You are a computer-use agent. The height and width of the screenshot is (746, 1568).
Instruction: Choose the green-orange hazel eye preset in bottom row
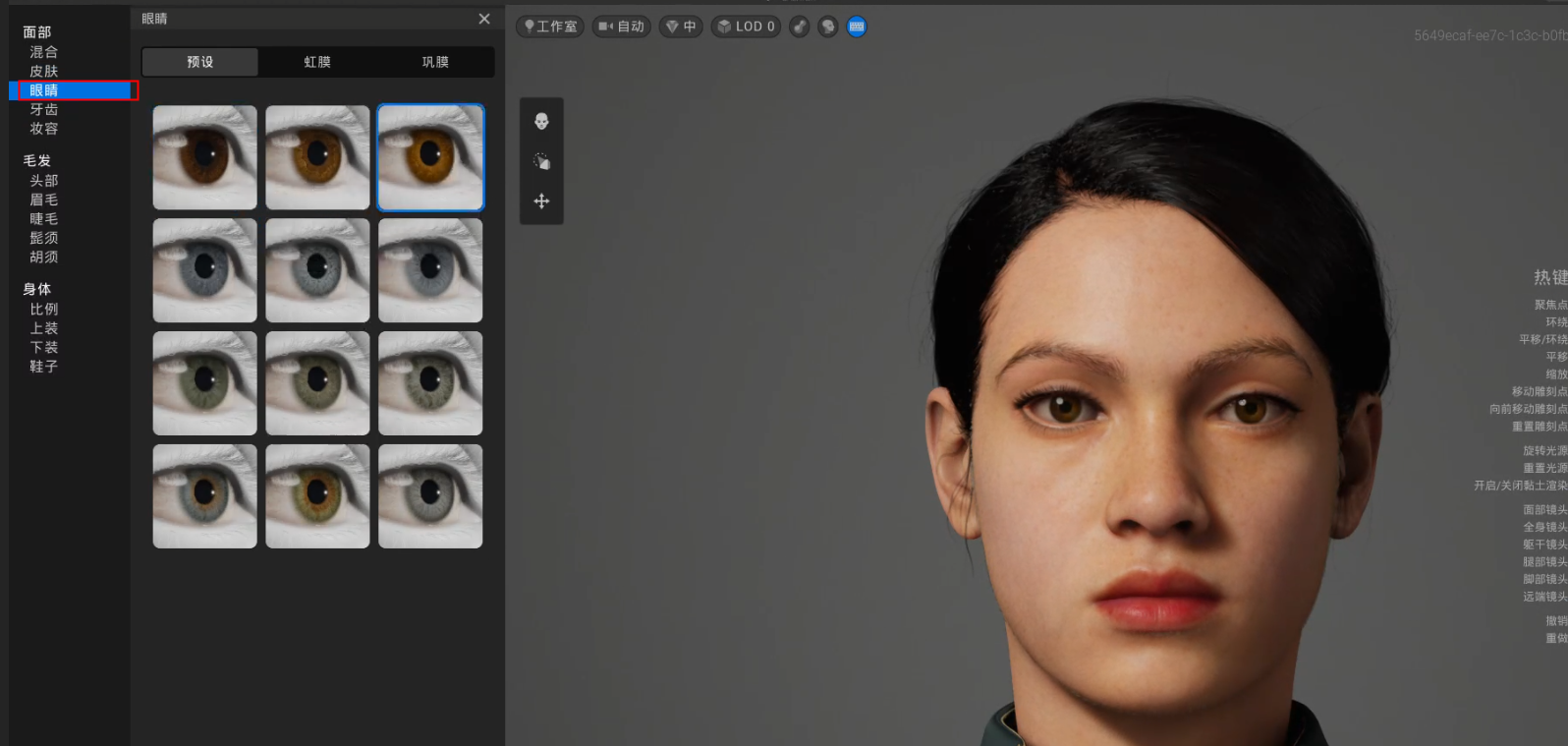tap(317, 496)
